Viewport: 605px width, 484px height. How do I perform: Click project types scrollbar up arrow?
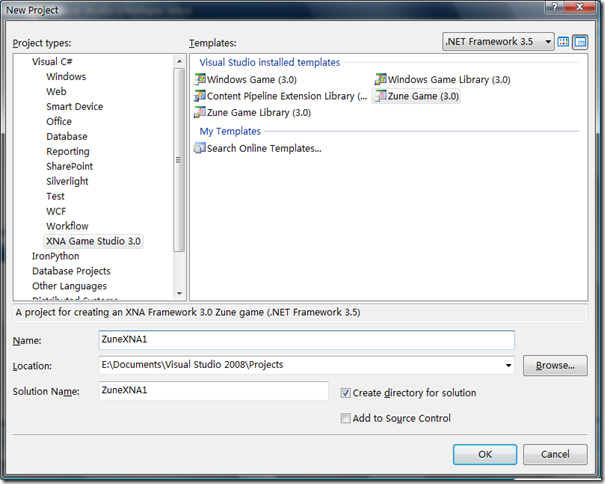point(179,61)
